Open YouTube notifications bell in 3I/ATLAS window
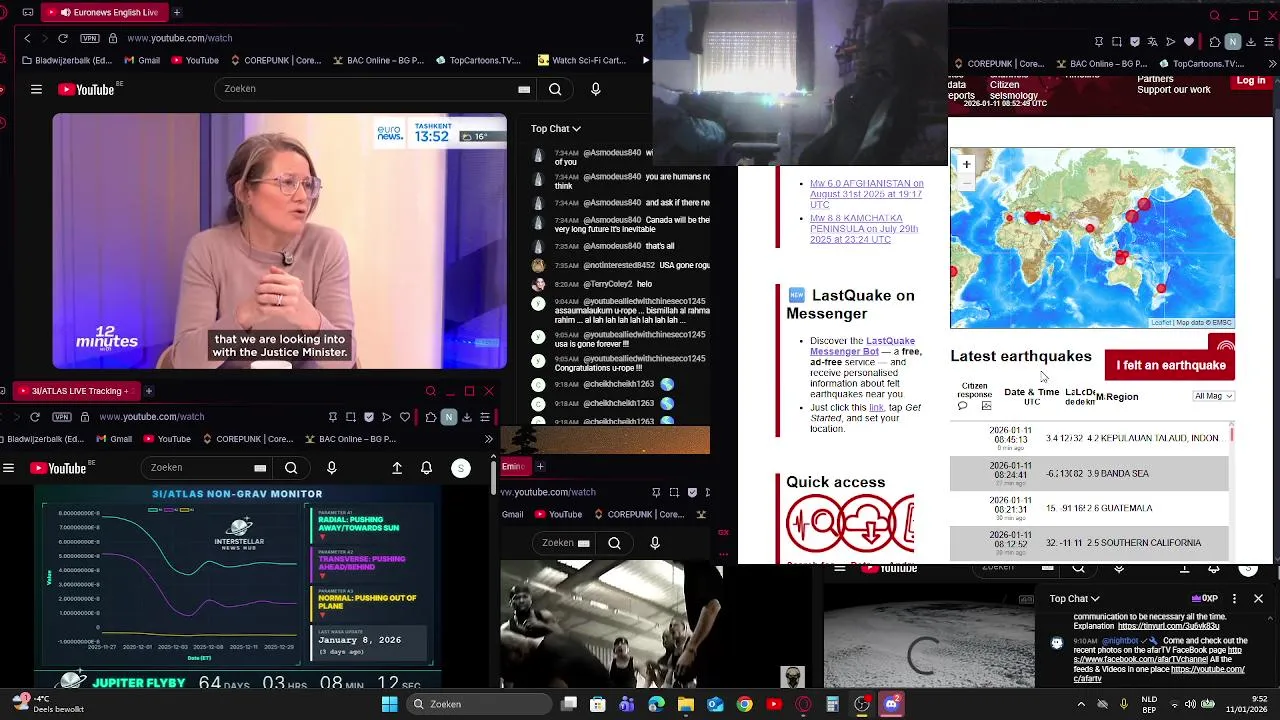This screenshot has height=720, width=1280. click(x=426, y=468)
